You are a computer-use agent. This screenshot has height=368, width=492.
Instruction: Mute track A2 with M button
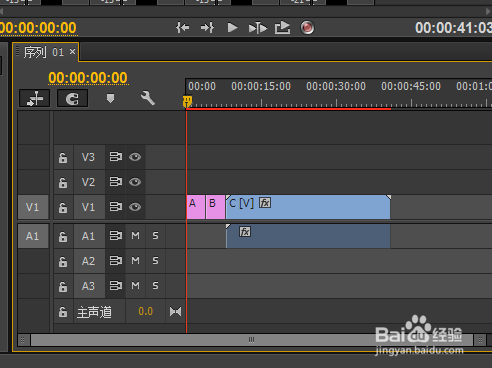coord(135,260)
